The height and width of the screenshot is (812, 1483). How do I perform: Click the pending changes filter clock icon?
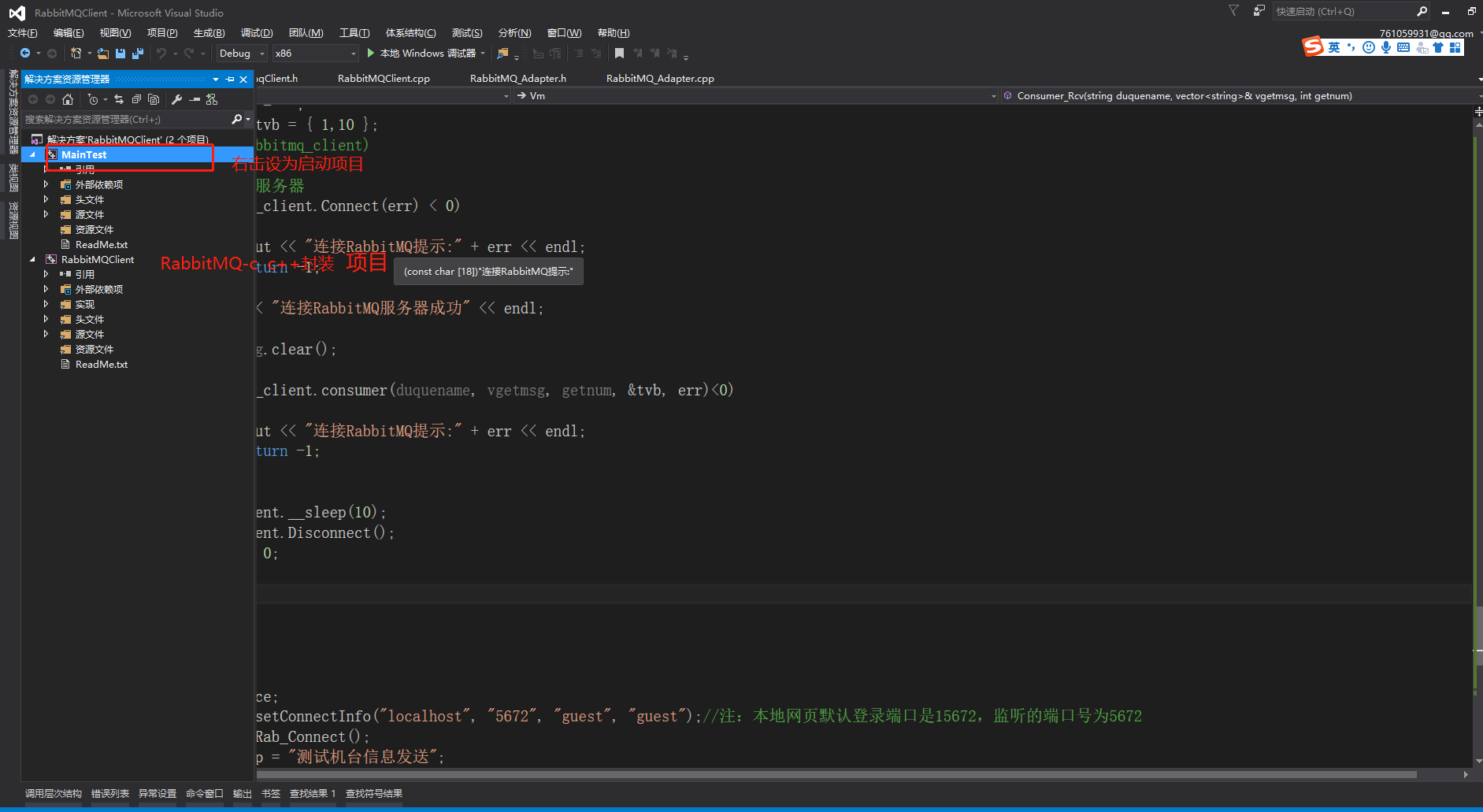[x=93, y=99]
